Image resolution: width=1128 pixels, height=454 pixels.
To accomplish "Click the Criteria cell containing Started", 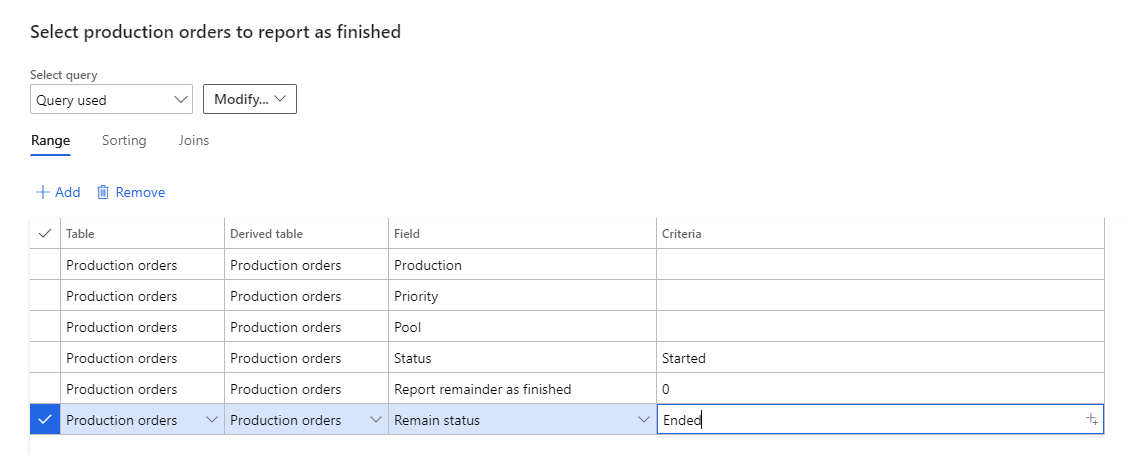I will click(x=880, y=358).
